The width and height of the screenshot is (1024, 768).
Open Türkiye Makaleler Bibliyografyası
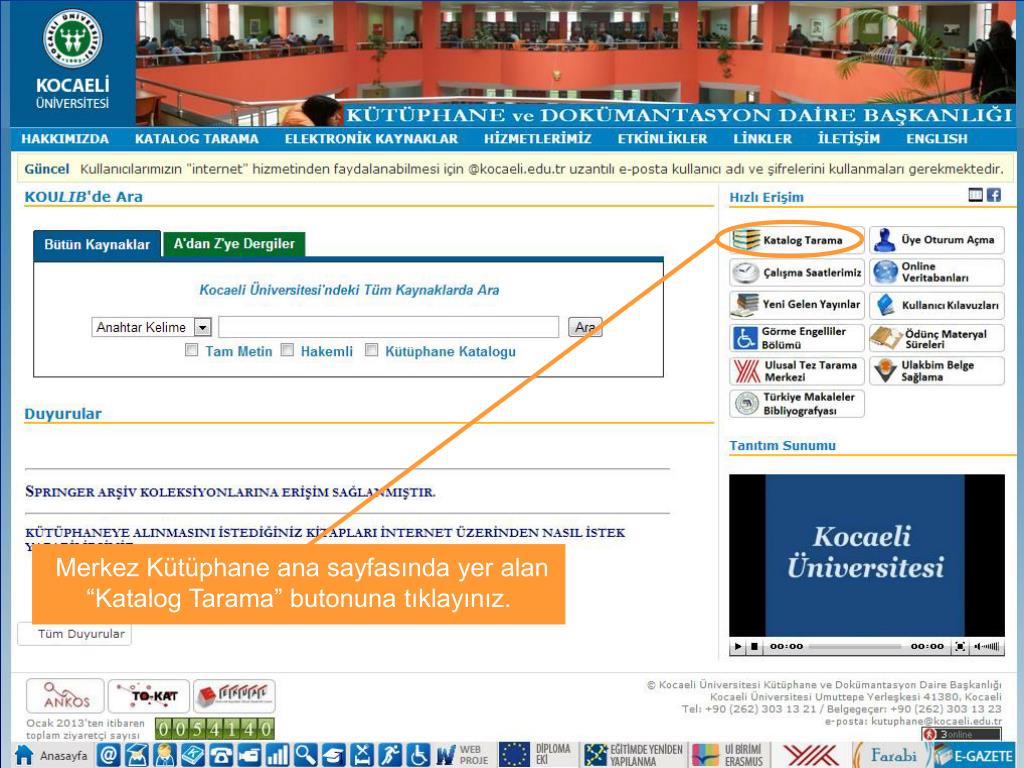pyautogui.click(x=797, y=404)
